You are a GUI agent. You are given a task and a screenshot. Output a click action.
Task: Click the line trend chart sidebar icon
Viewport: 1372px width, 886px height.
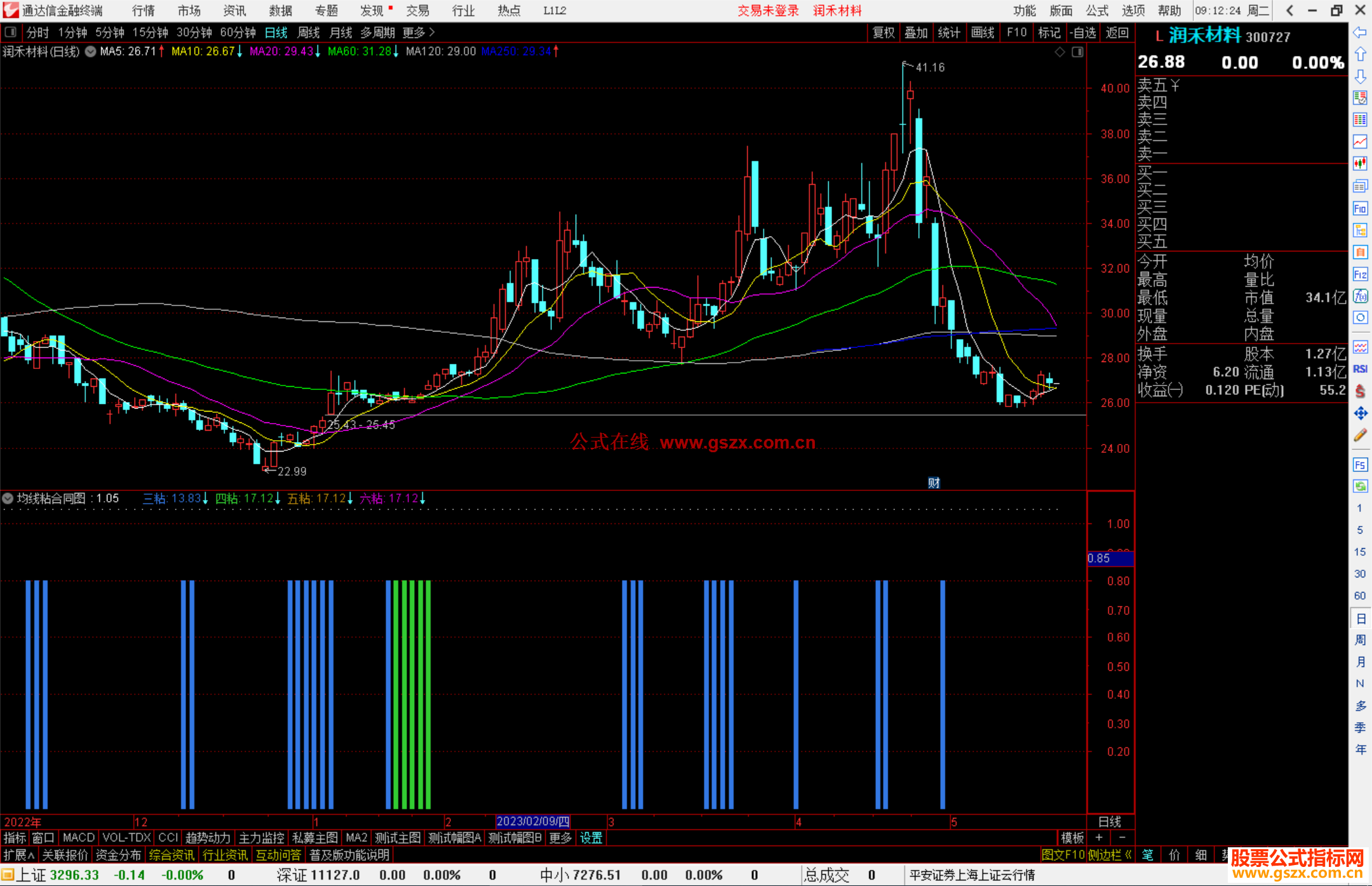click(x=1360, y=142)
